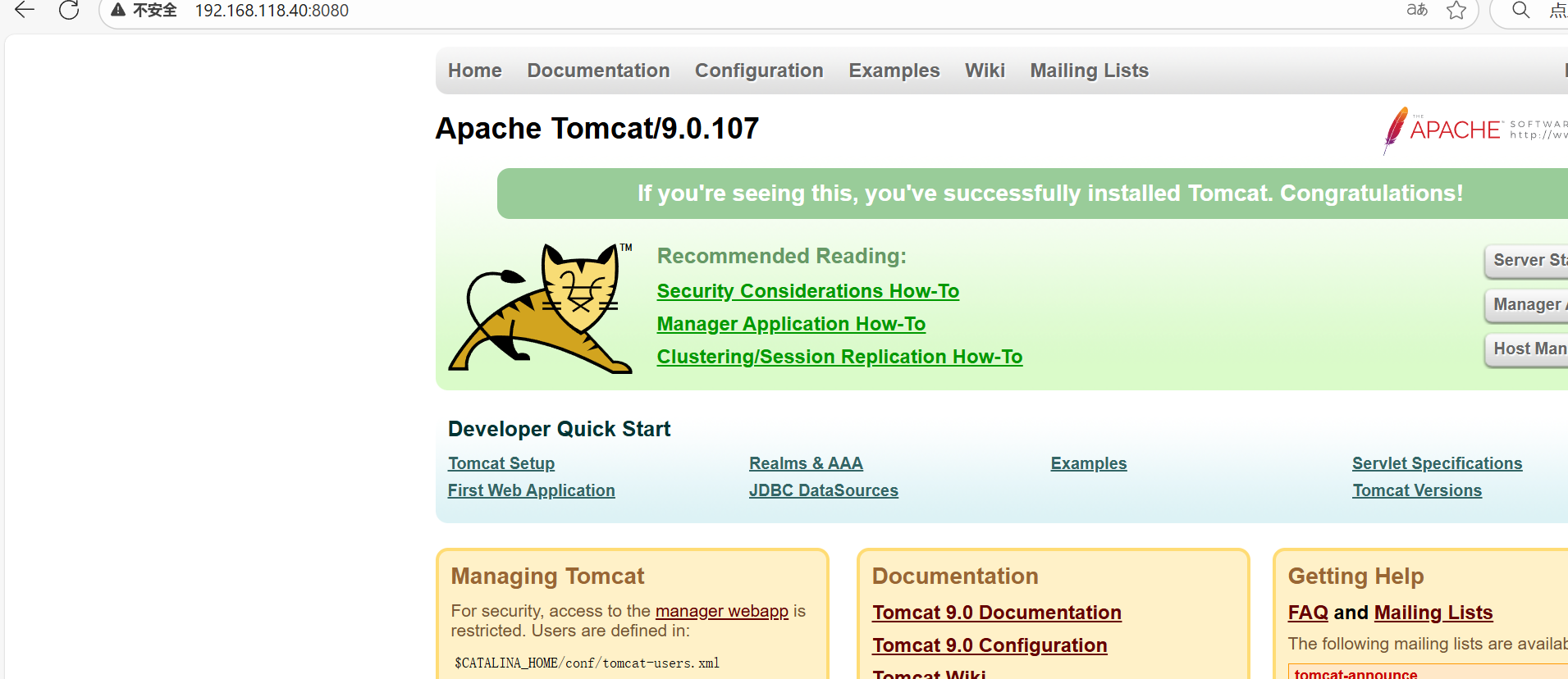The width and height of the screenshot is (1568, 679).
Task: Open the Mailing Lists link under Getting Help
Action: pos(1433,613)
